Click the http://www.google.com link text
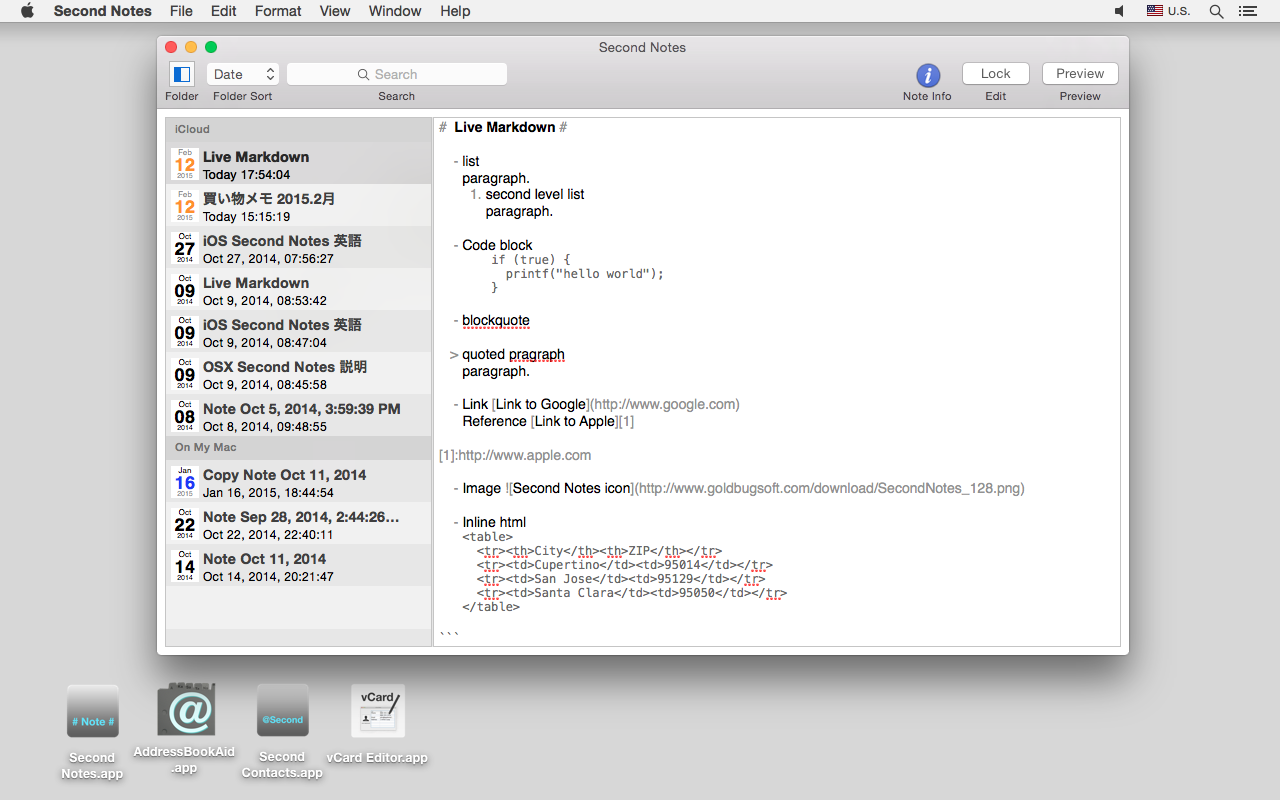The image size is (1280, 800). (664, 404)
